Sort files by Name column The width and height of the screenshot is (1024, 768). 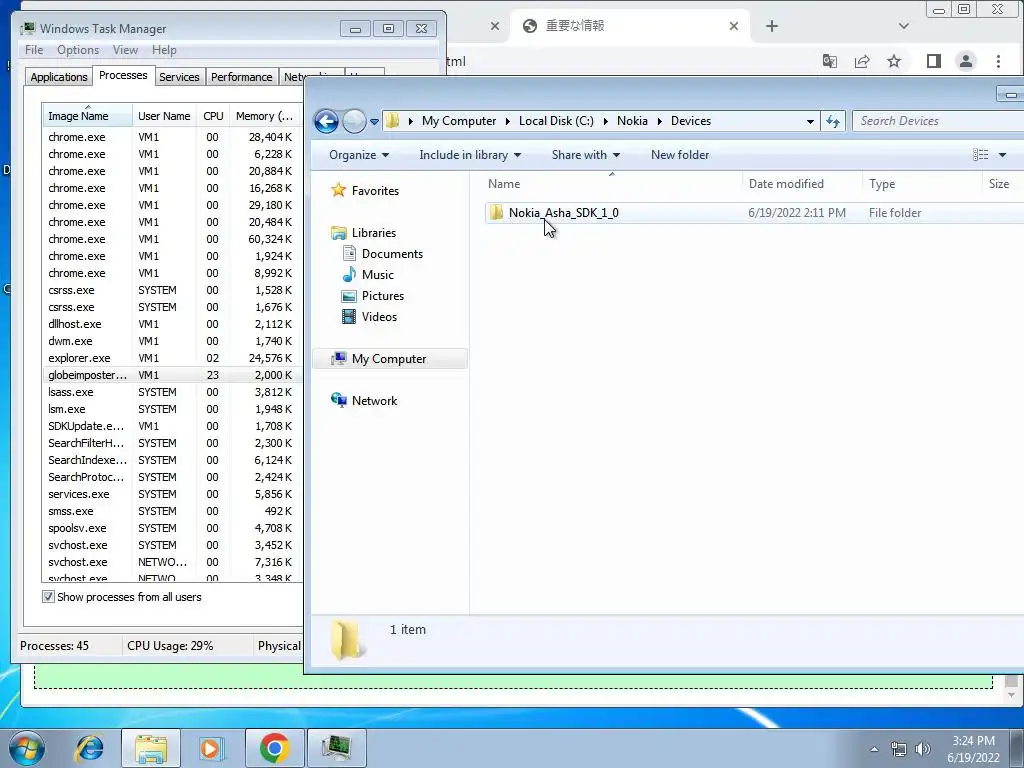coord(611,184)
